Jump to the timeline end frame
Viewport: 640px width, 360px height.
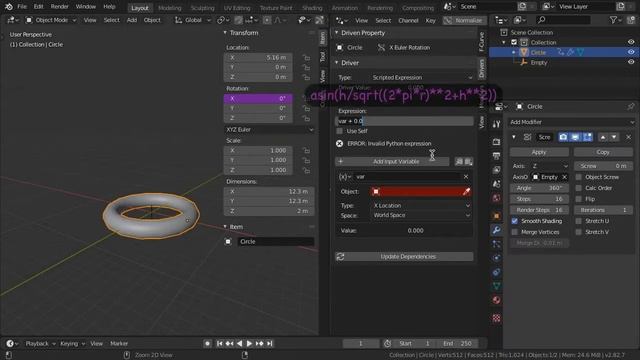(x=269, y=344)
